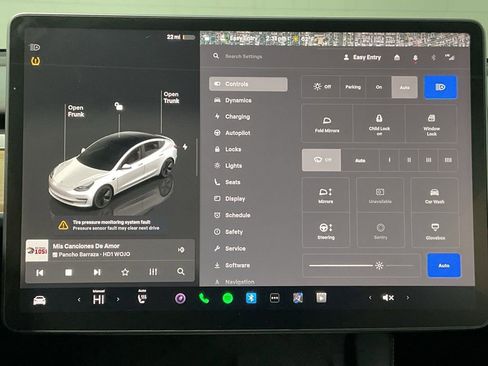Open the all apps ellipsis launcher
Image resolution: width=488 pixels, height=366 pixels.
[275, 298]
